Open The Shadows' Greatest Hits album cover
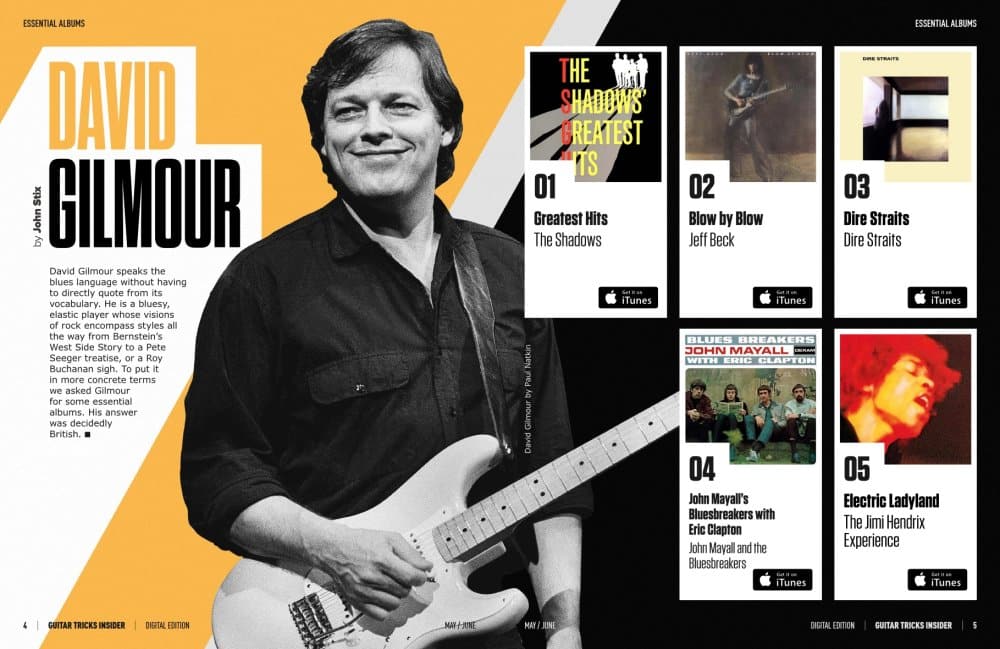The image size is (1000, 649). [x=596, y=117]
